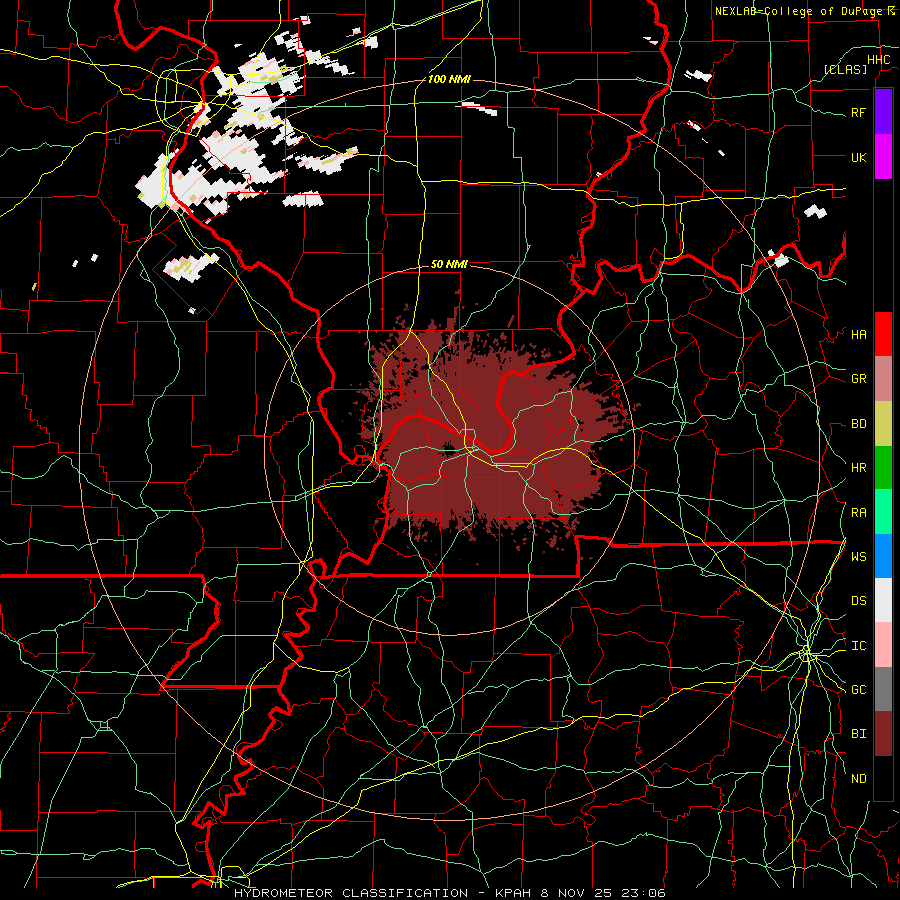Click the UK magenta legend color swatch
This screenshot has width=900, height=900.
883,157
